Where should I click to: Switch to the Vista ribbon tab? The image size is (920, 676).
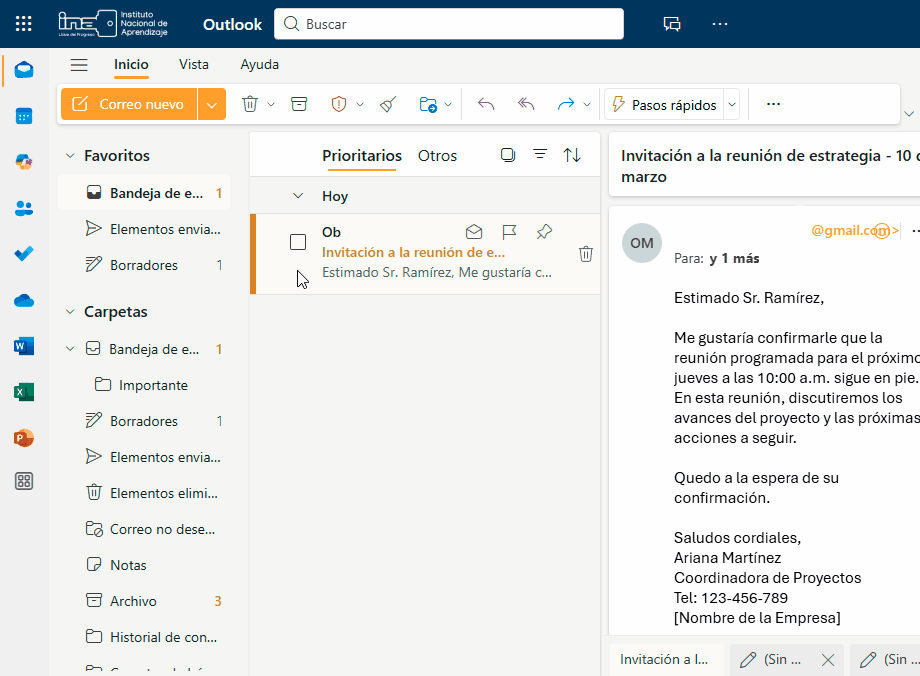(x=194, y=65)
